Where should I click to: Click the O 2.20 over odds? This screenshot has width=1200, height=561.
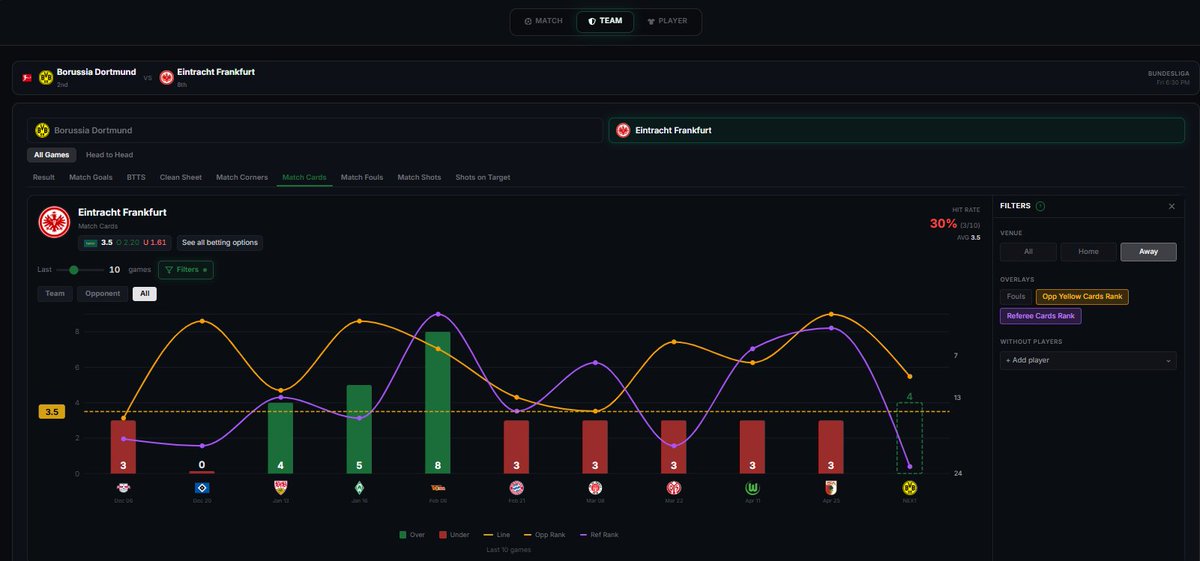coord(128,243)
